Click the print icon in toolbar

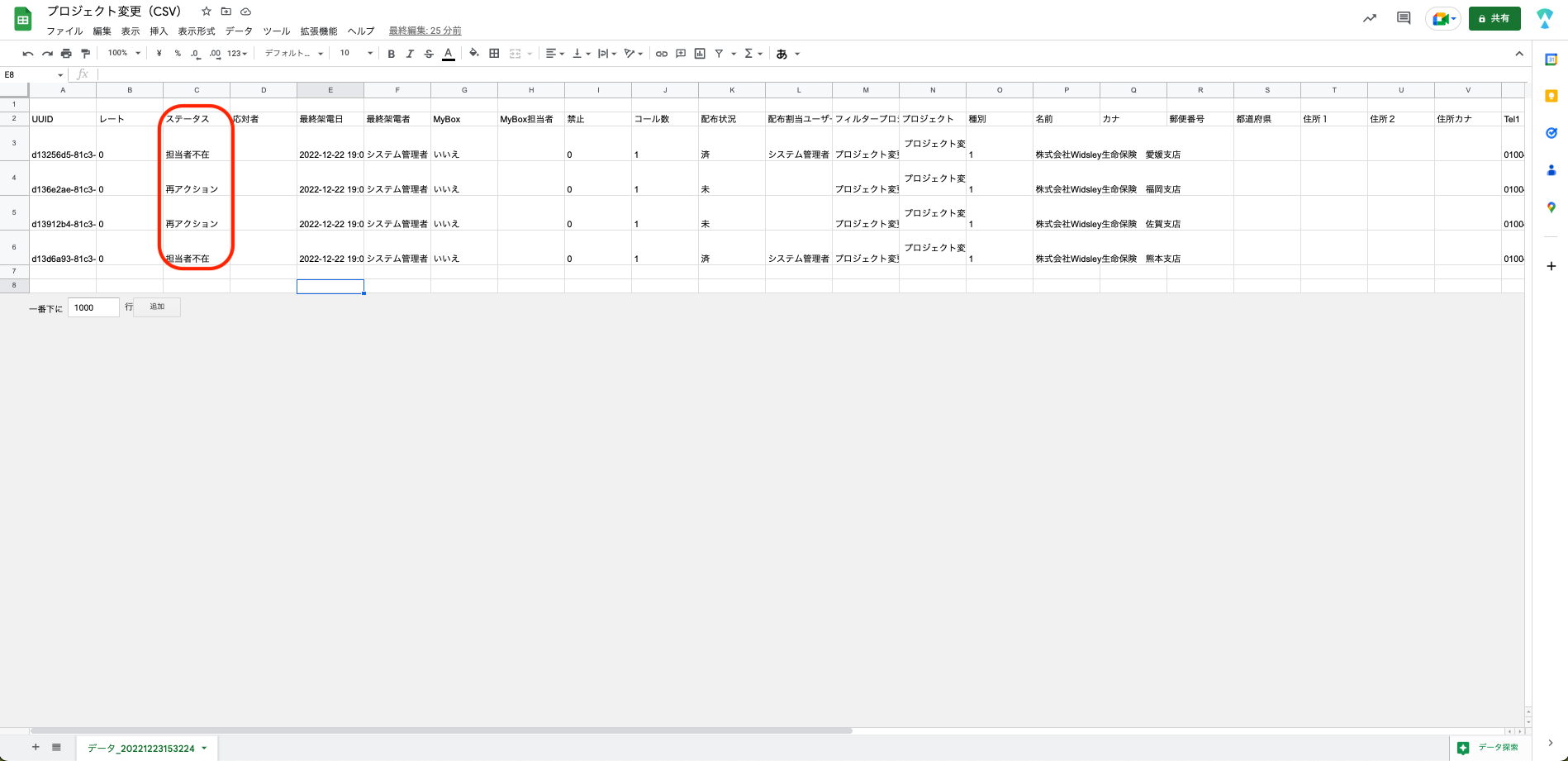(x=66, y=54)
